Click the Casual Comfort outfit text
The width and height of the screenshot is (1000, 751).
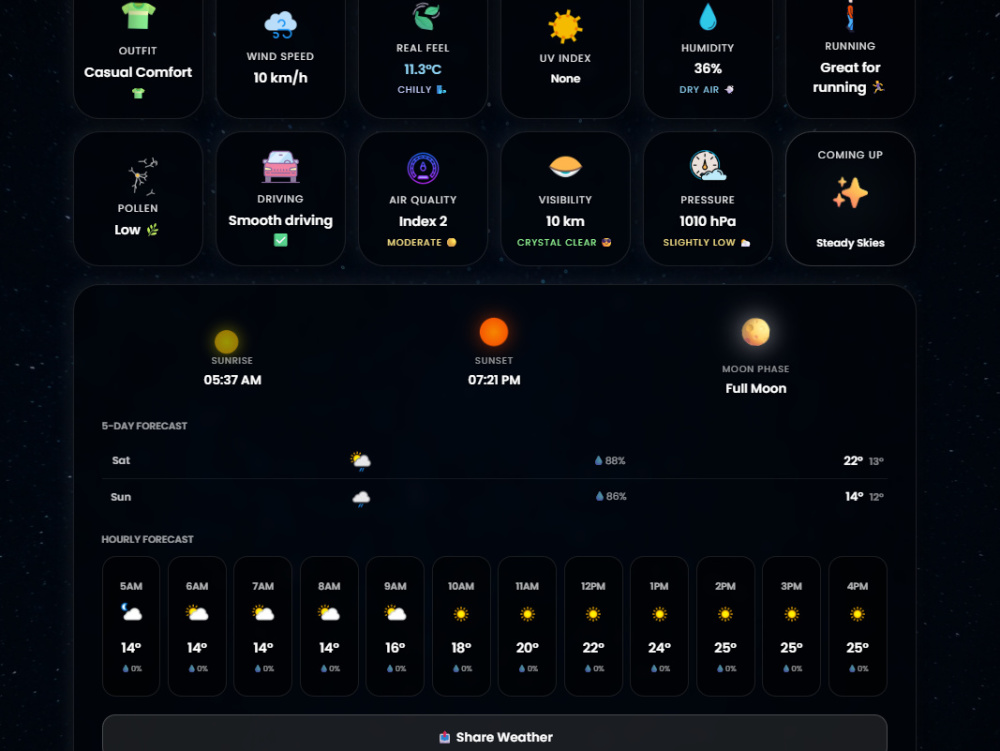tap(138, 72)
